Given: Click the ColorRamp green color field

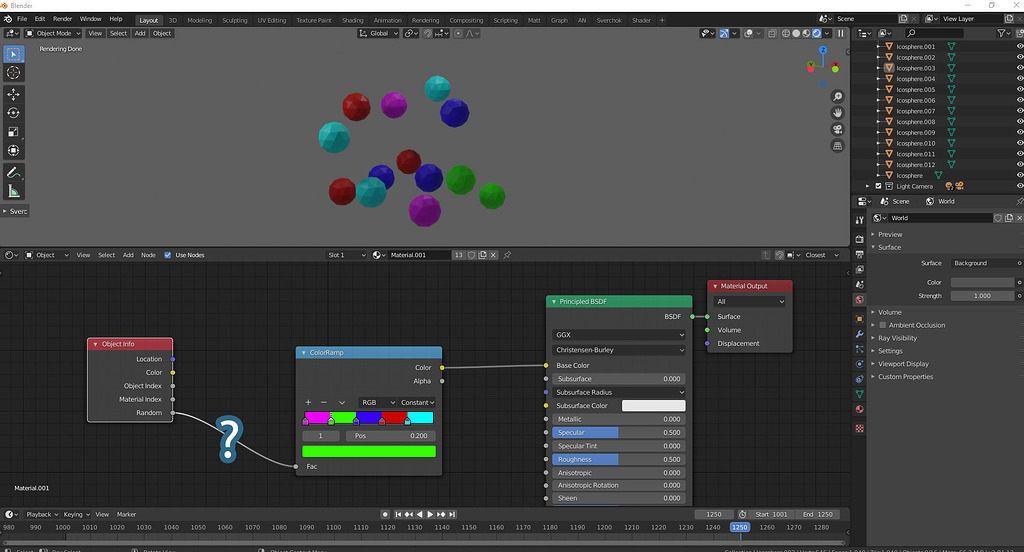Looking at the screenshot, I should 369,451.
